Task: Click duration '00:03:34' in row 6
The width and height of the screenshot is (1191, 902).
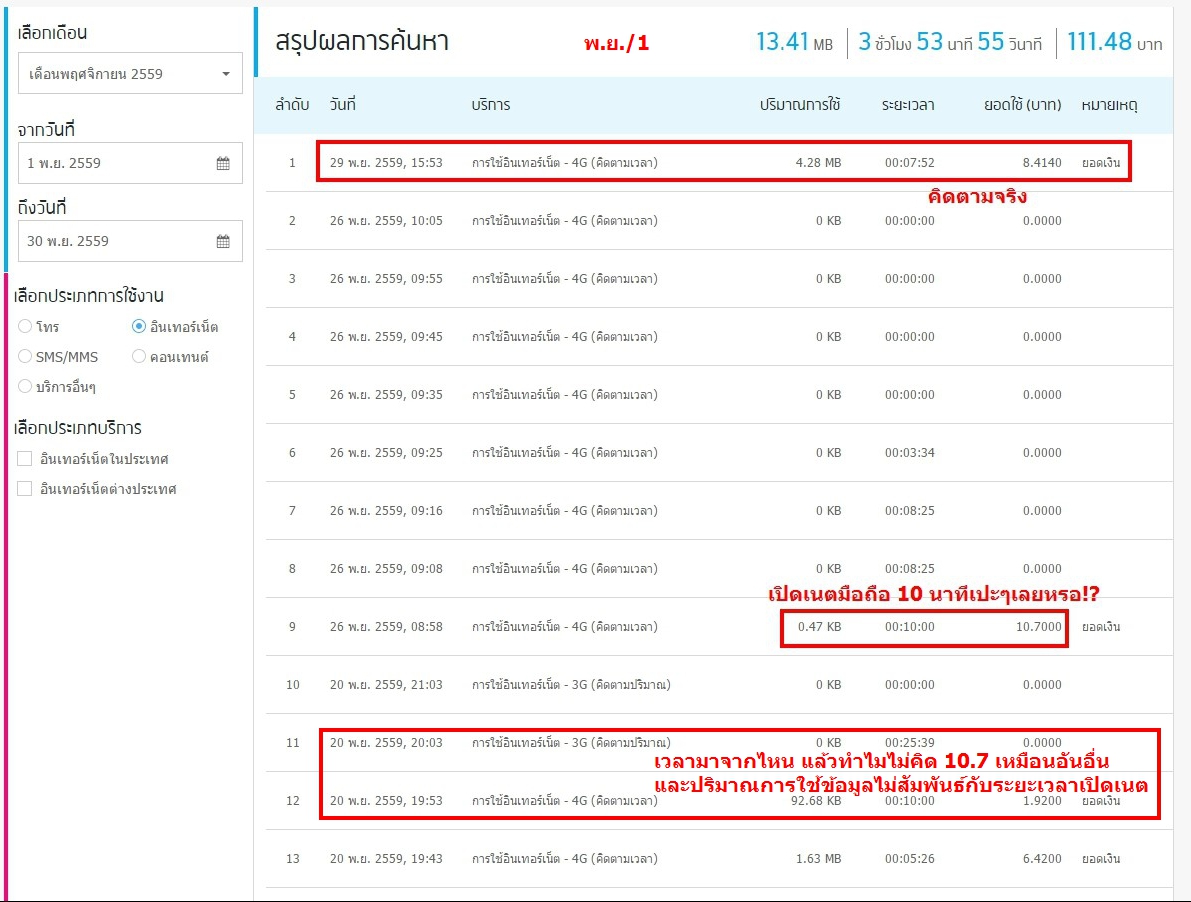Action: point(909,453)
